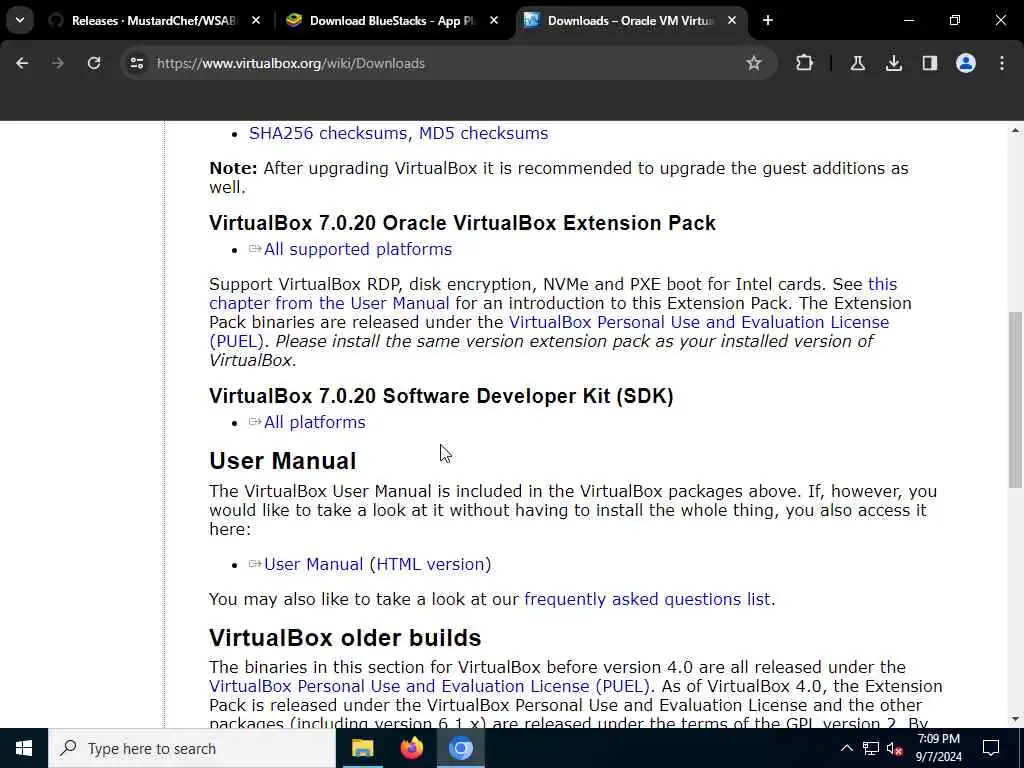The image size is (1024, 768).
Task: Download Extension Pack All supported platforms
Action: [357, 249]
